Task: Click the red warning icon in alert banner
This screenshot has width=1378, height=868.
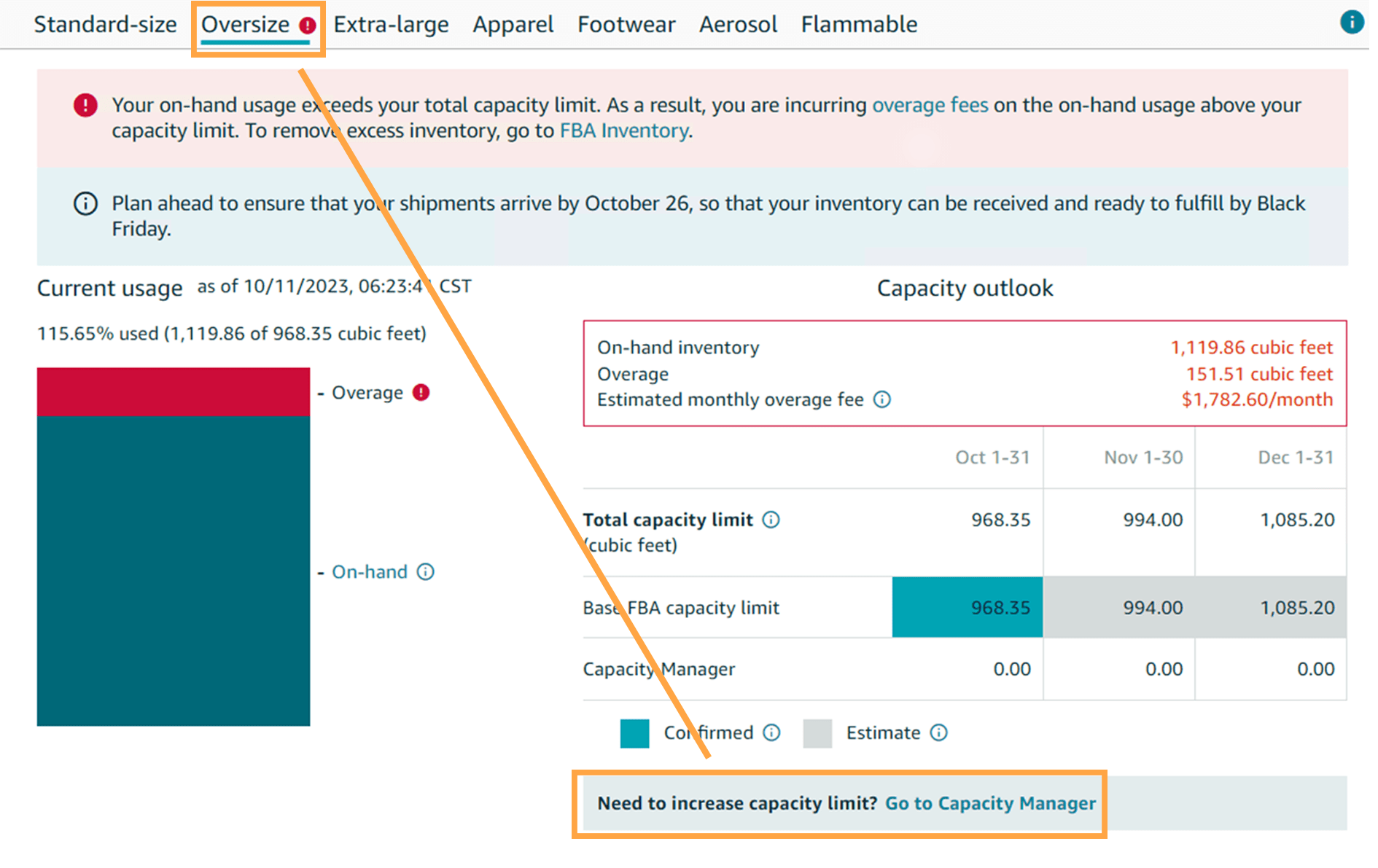Action: point(85,106)
